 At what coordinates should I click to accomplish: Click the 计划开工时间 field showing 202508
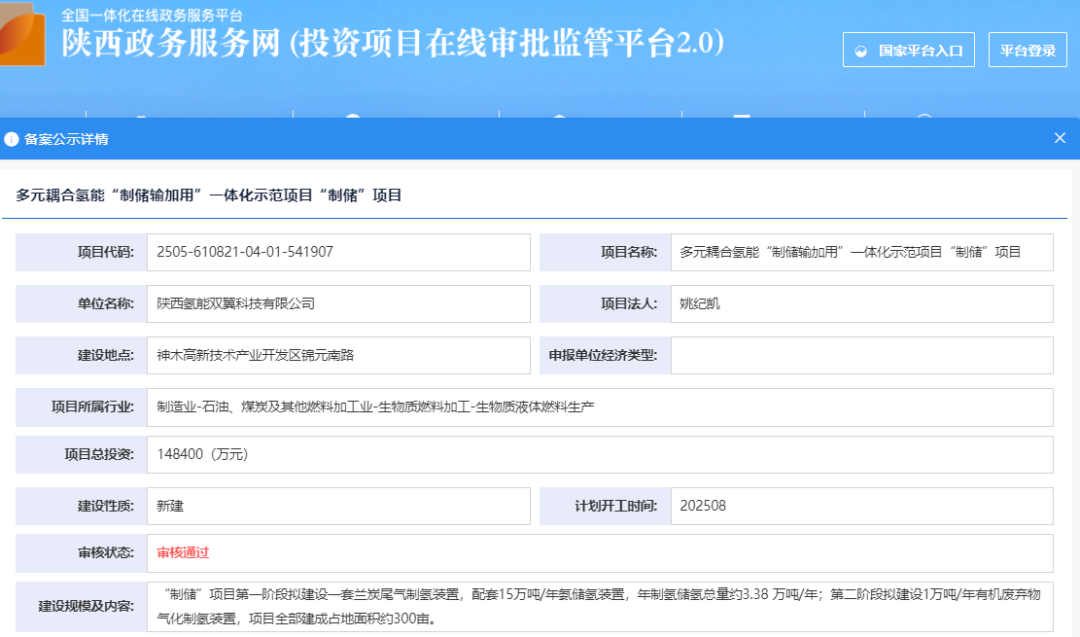(861, 506)
